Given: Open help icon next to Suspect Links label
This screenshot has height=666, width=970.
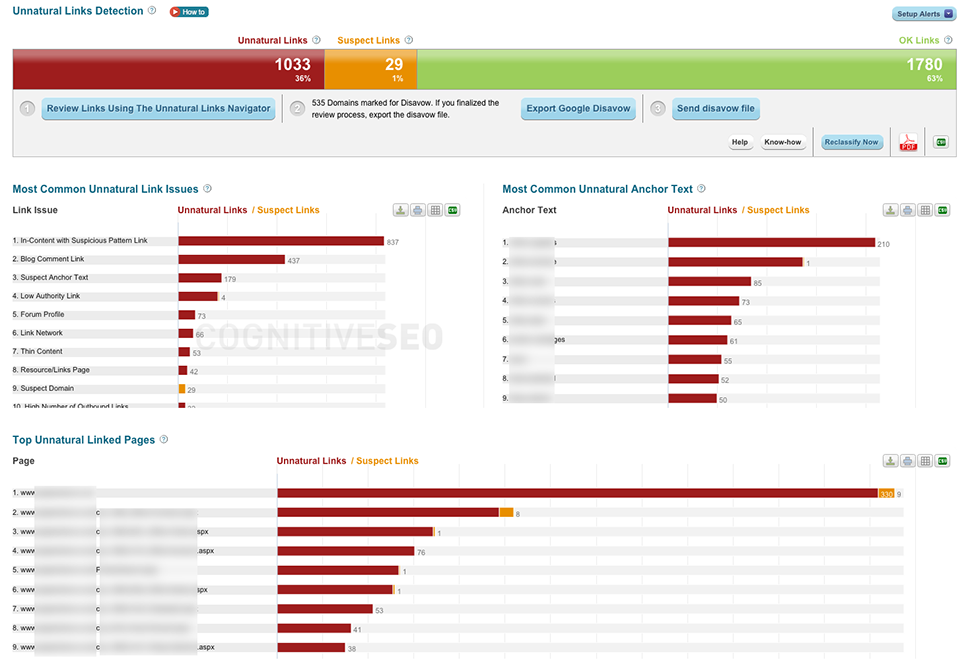Looking at the screenshot, I should 409,40.
